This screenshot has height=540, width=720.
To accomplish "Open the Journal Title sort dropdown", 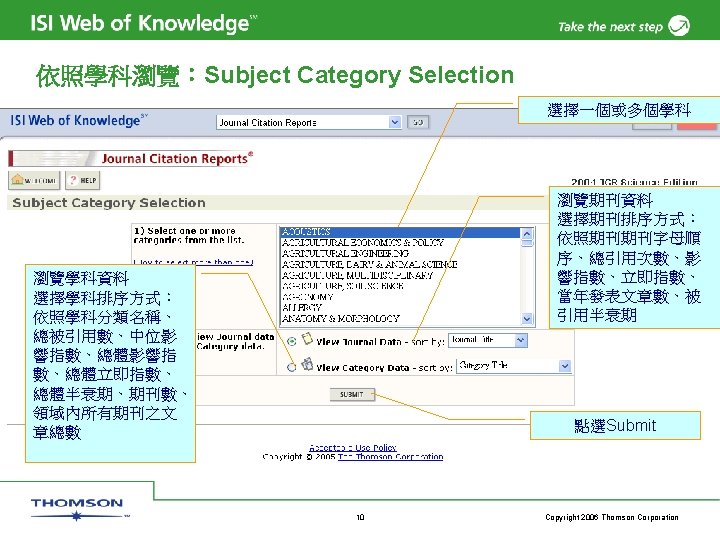I will coord(488,340).
